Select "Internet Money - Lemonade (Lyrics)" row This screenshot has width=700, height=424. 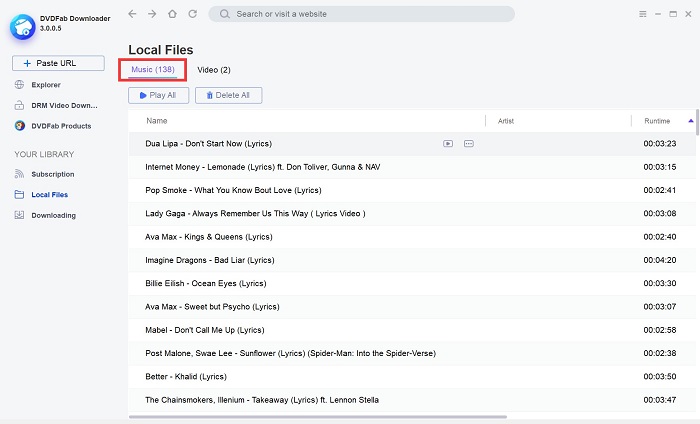412,167
